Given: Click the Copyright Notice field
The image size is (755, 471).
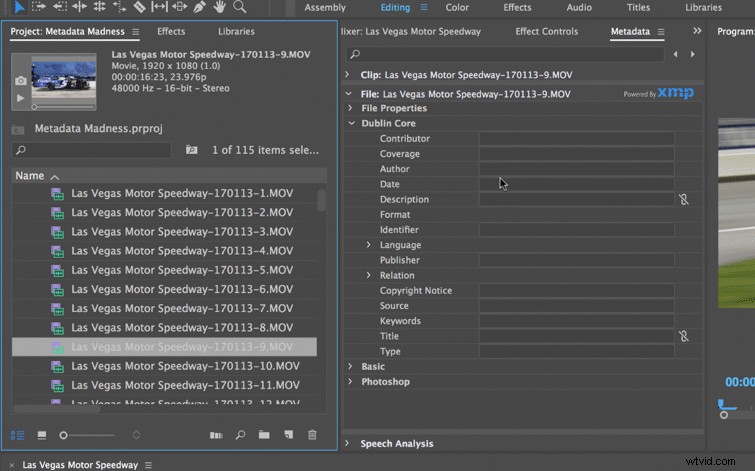Looking at the screenshot, I should (576, 291).
